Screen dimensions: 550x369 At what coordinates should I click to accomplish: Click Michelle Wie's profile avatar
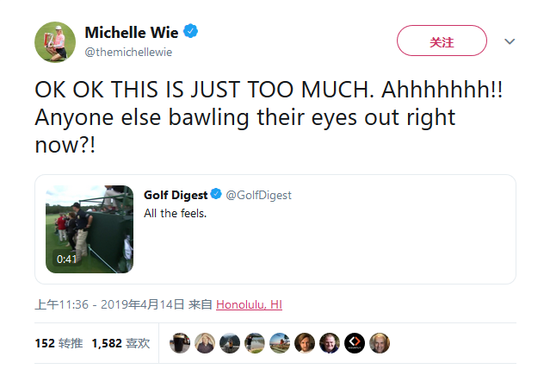click(55, 42)
